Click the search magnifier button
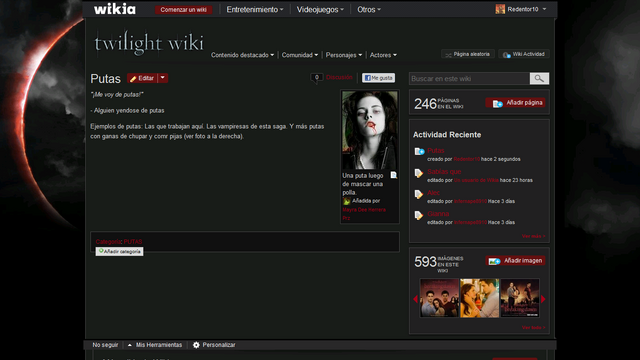Viewport: 640px width, 360px height. coord(539,78)
